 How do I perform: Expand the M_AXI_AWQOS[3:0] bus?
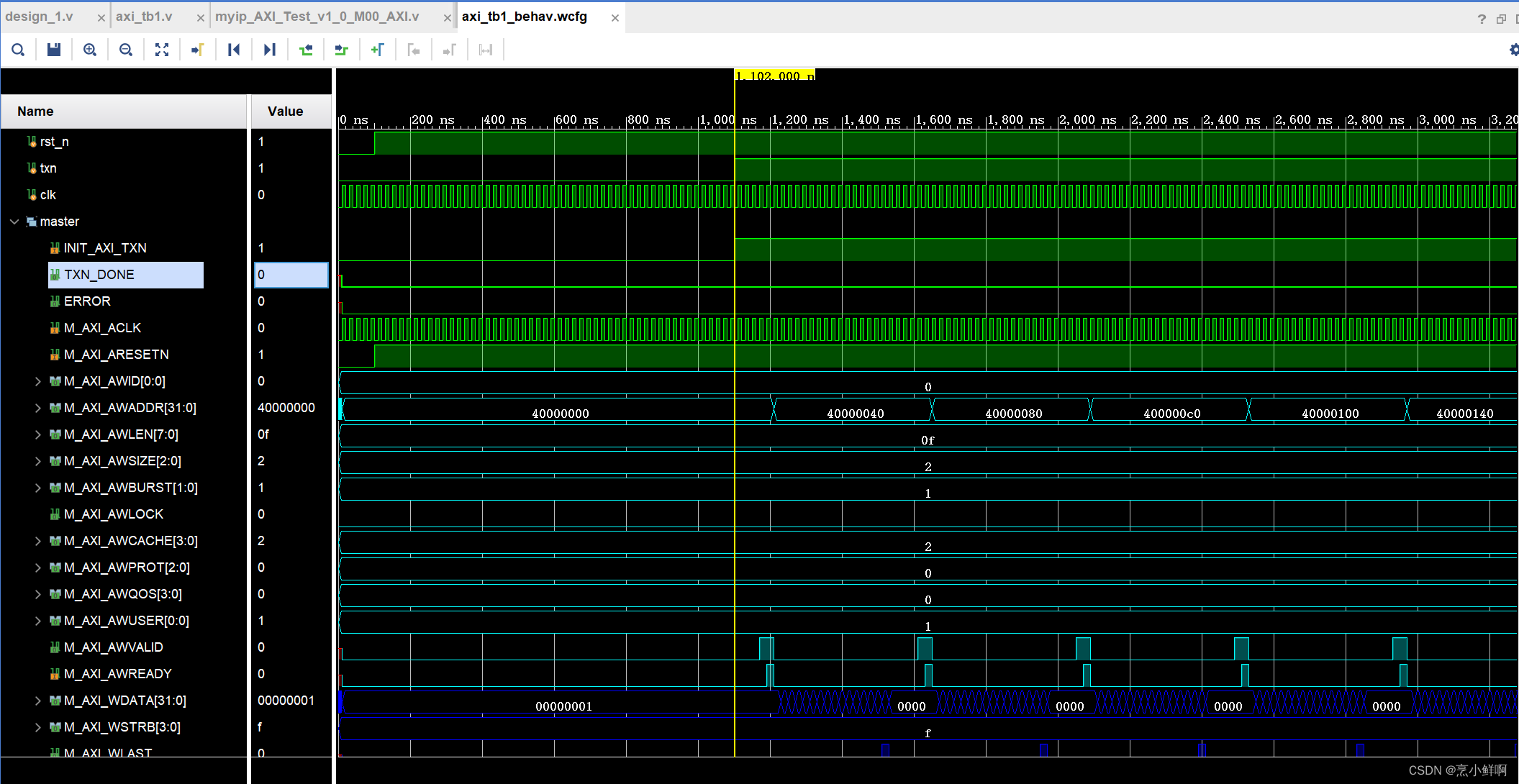(38, 594)
